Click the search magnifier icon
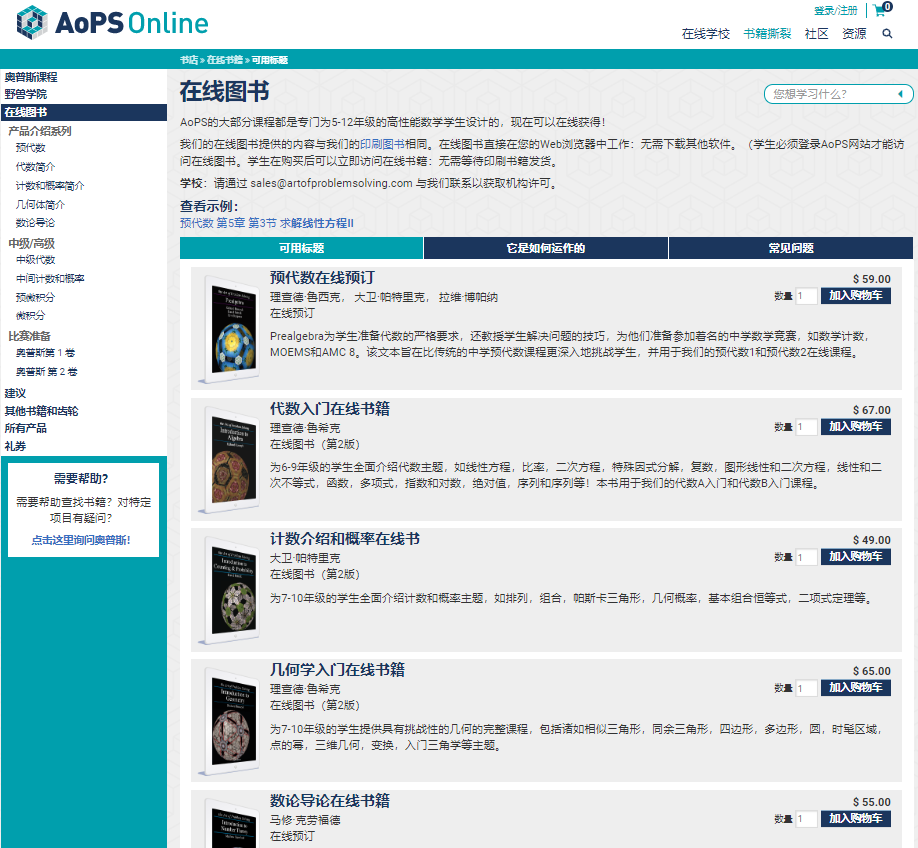 [x=887, y=33]
